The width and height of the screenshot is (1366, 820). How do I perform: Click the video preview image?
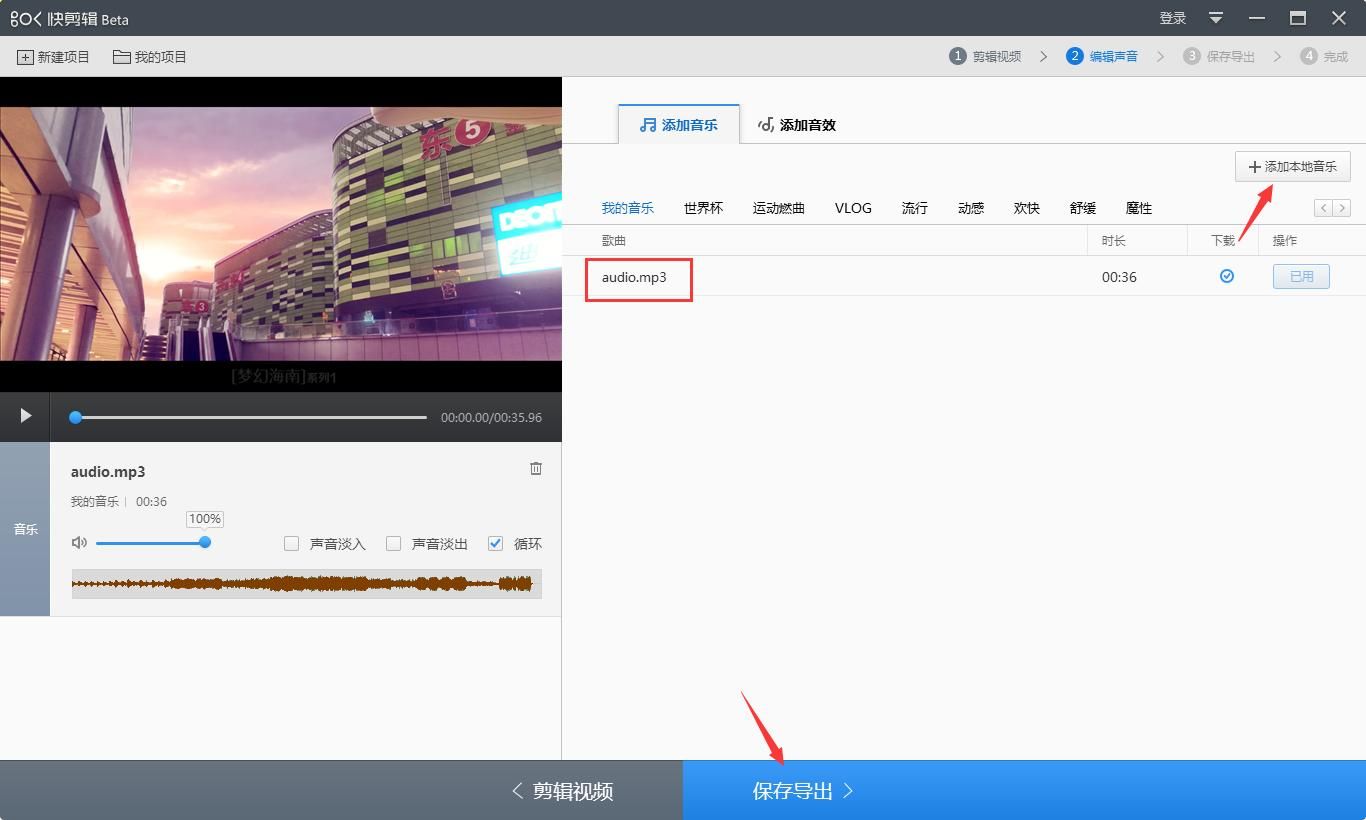pyautogui.click(x=281, y=234)
